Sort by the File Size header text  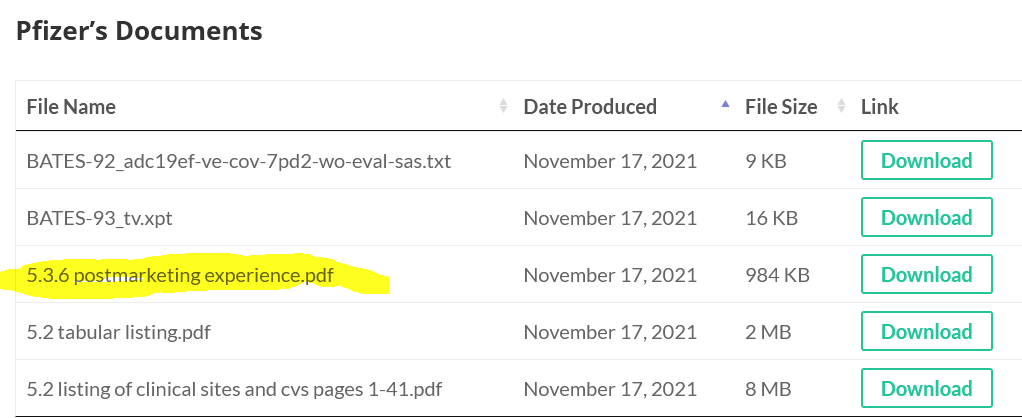[781, 106]
